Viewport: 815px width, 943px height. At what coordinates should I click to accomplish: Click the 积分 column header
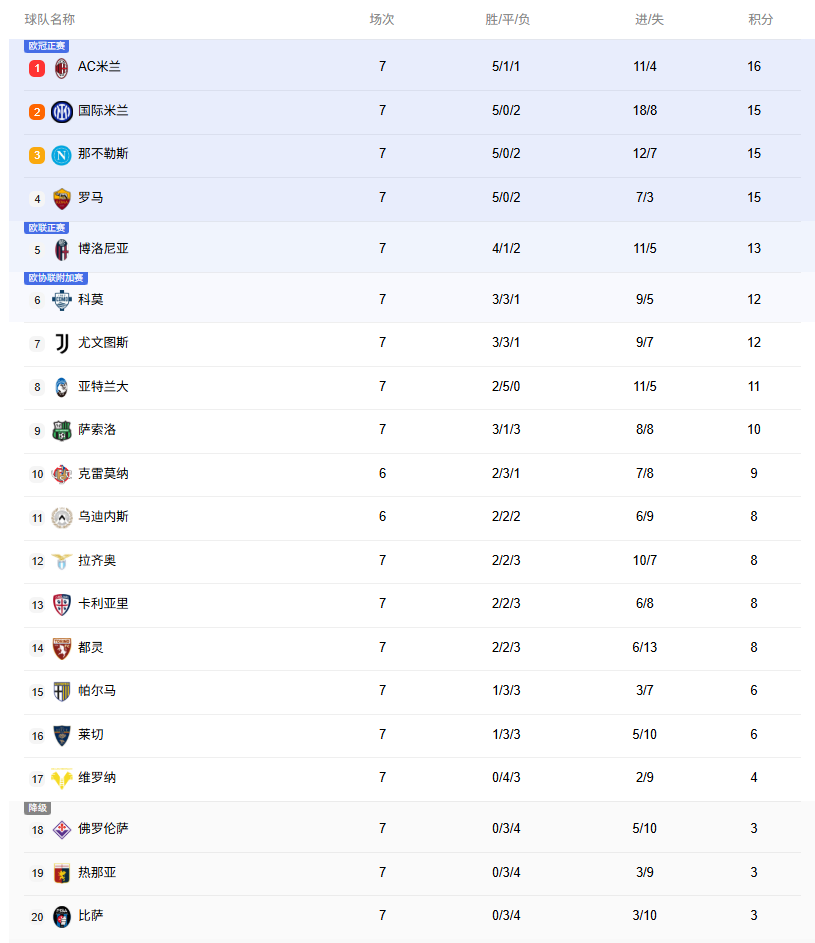[x=760, y=19]
